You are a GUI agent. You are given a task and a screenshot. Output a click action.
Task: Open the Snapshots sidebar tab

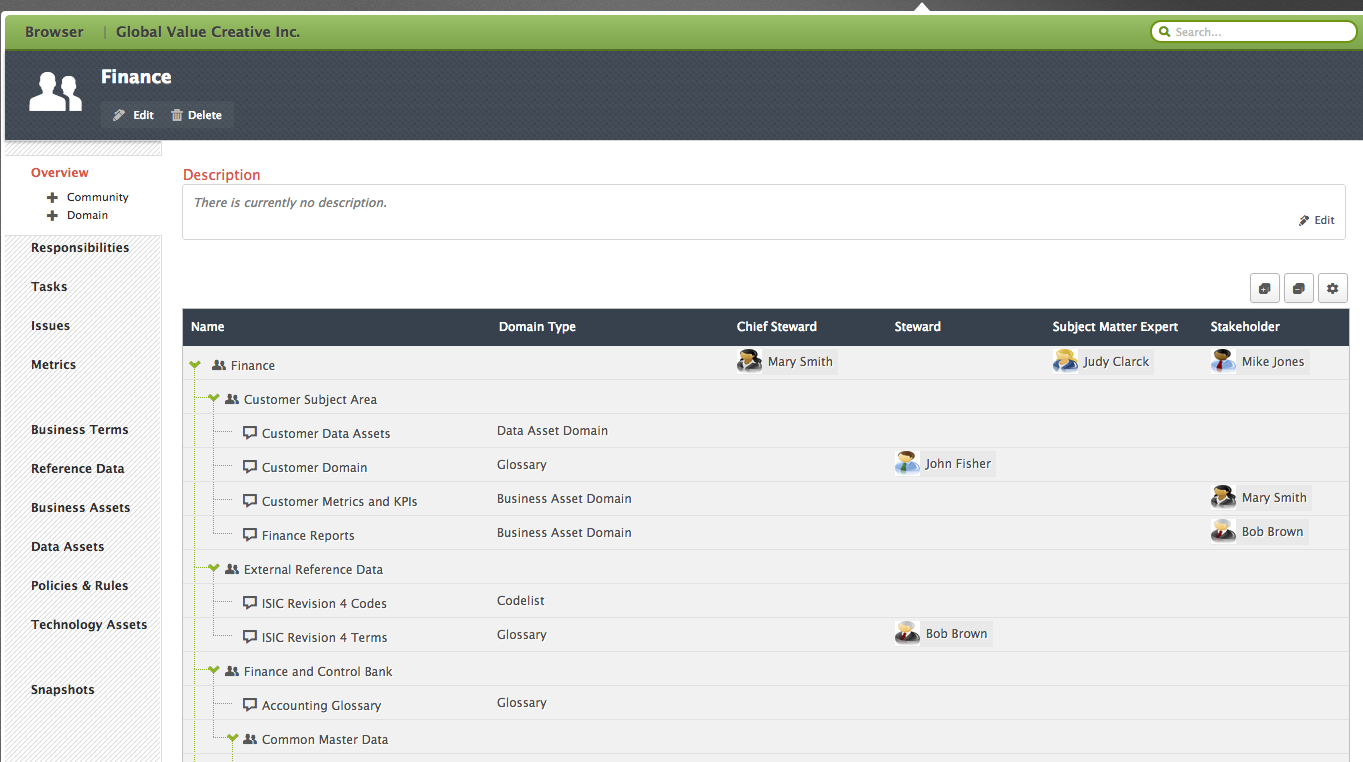pyautogui.click(x=63, y=690)
